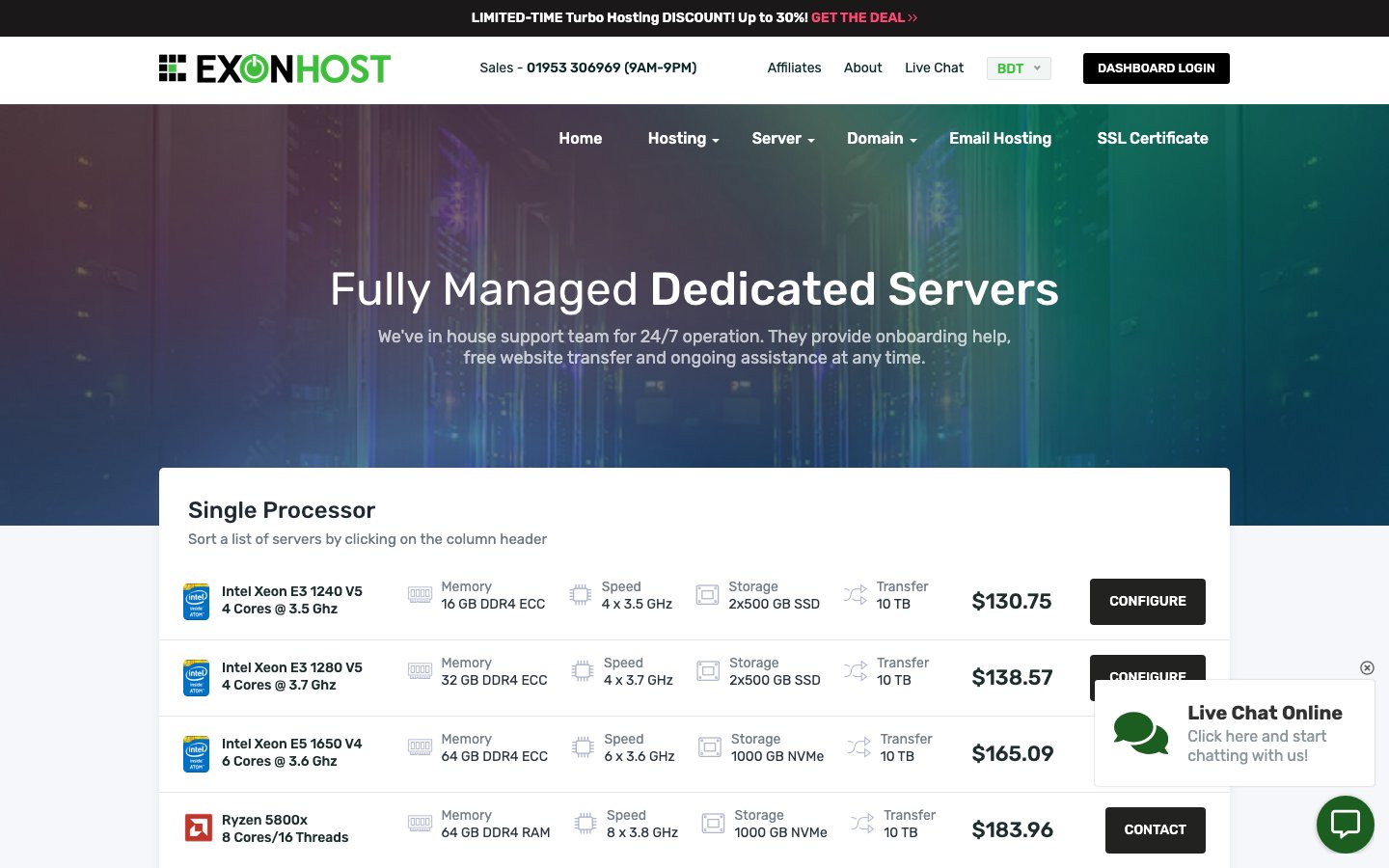Open the About link
Image resolution: width=1389 pixels, height=868 pixels.
click(863, 68)
